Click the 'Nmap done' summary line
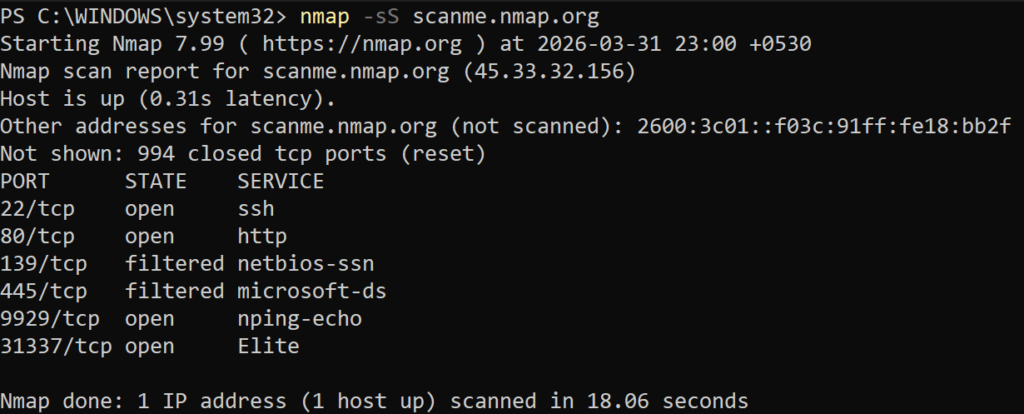This screenshot has height=414, width=1024. (x=373, y=402)
